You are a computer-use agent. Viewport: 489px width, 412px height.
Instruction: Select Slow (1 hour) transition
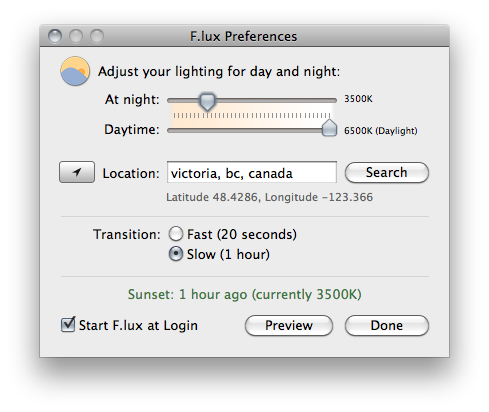(x=176, y=254)
